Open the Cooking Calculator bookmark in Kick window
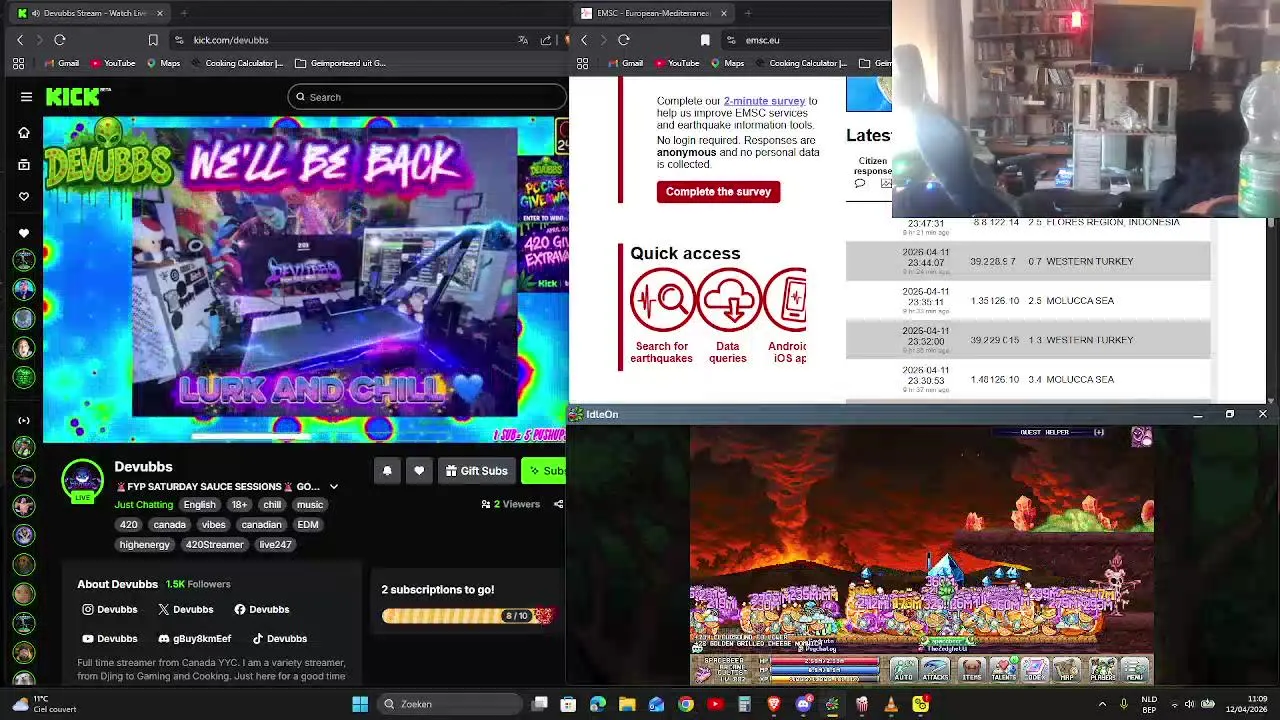Image resolution: width=1280 pixels, height=720 pixels. [237, 63]
